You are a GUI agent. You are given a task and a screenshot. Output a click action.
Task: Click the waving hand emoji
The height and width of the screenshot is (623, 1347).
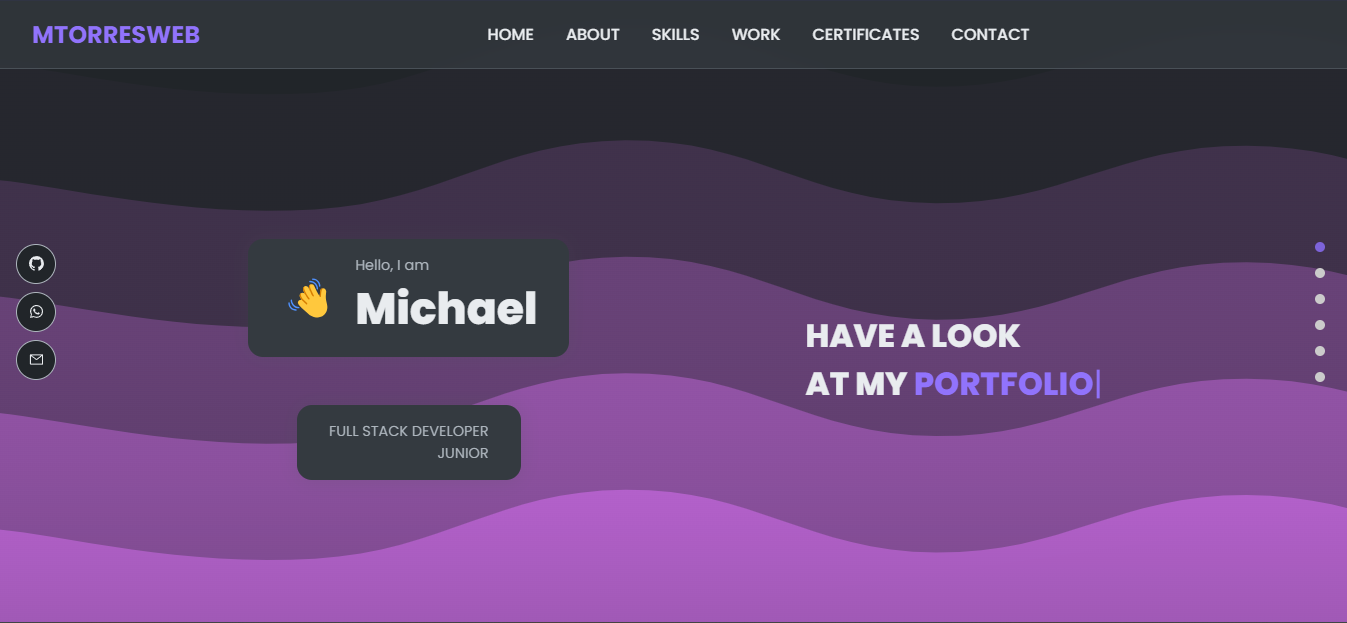(308, 298)
